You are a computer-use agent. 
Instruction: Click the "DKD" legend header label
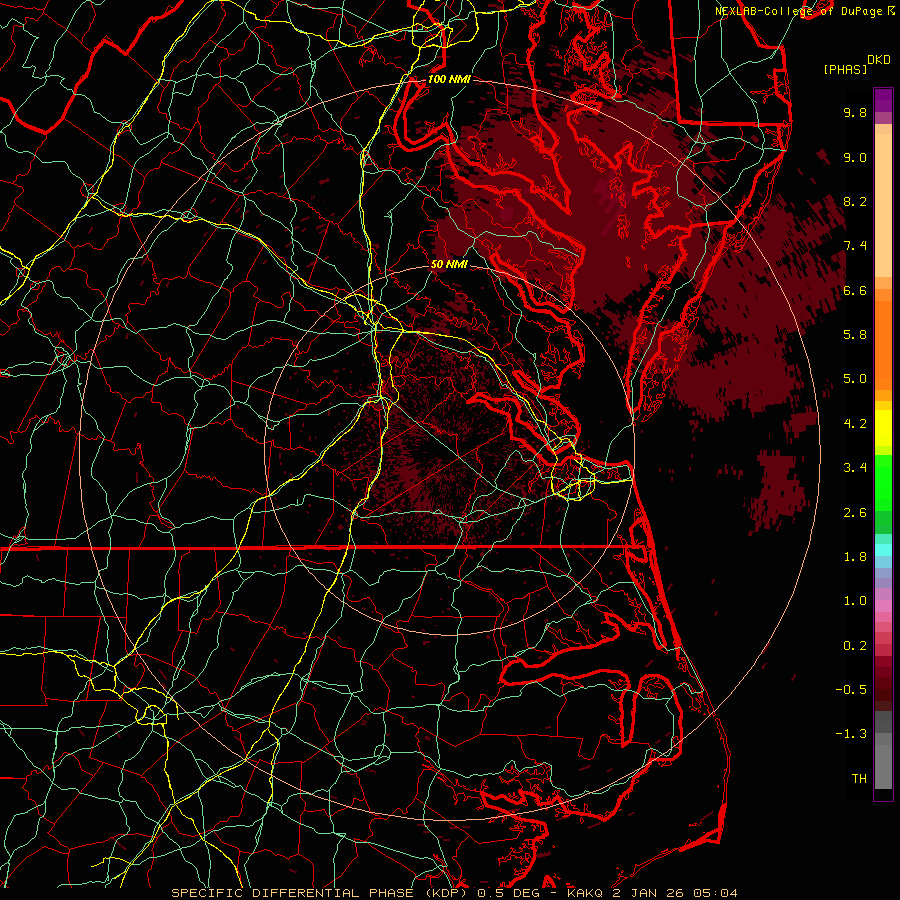click(879, 60)
